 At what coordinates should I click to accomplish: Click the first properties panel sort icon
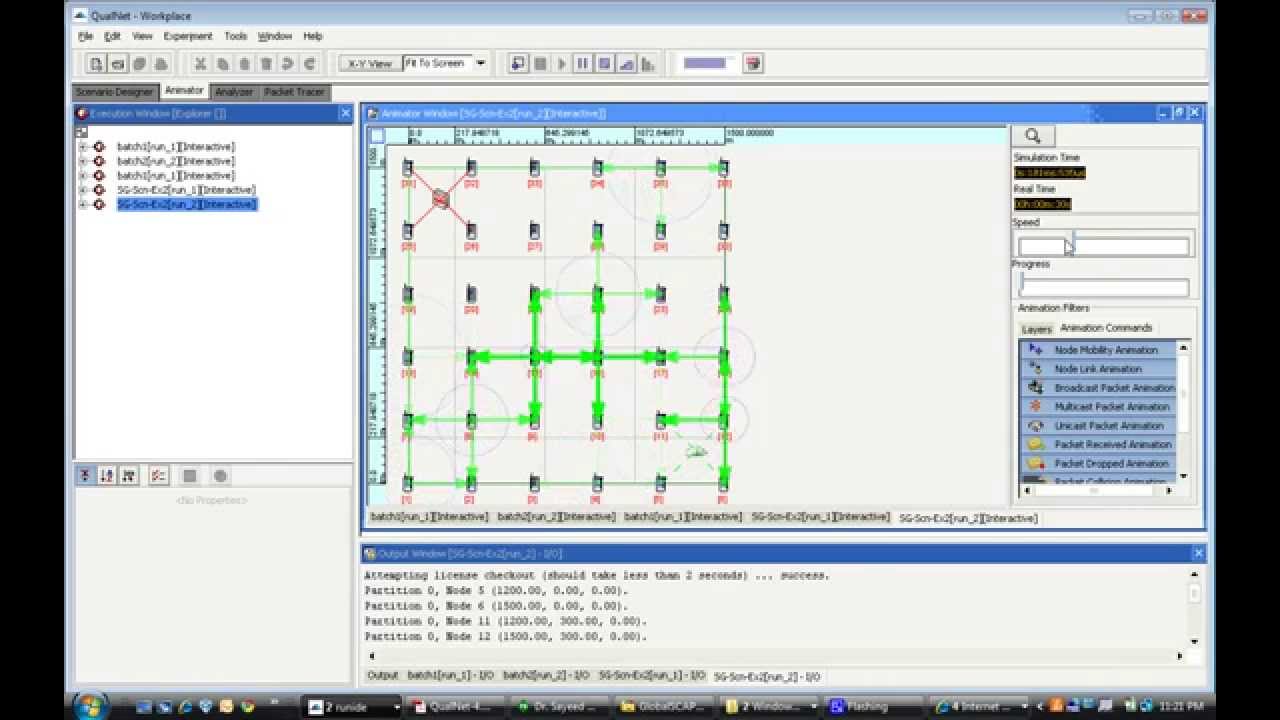point(85,476)
